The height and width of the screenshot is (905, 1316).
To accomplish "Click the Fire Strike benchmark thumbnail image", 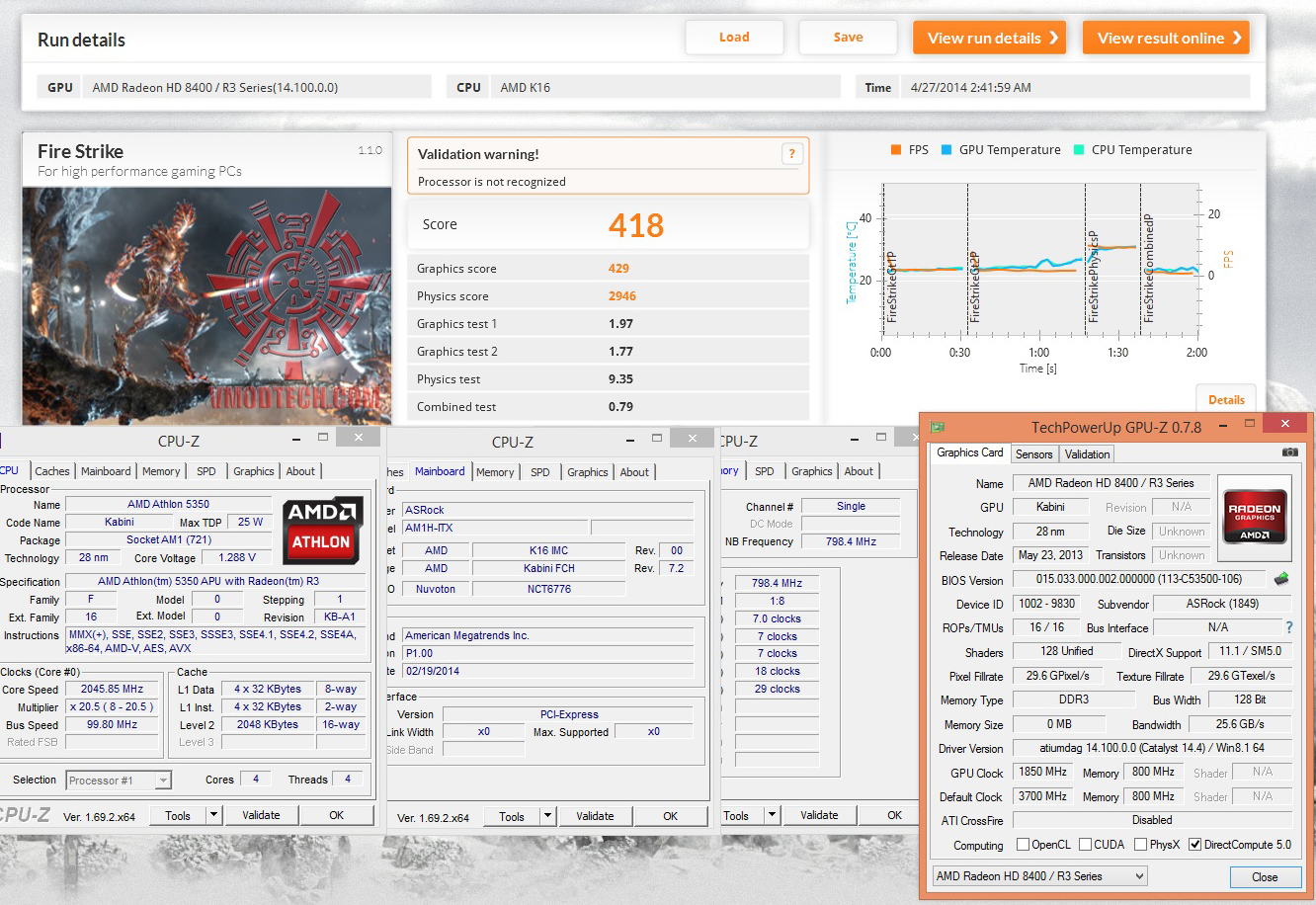I will pyautogui.click(x=206, y=305).
